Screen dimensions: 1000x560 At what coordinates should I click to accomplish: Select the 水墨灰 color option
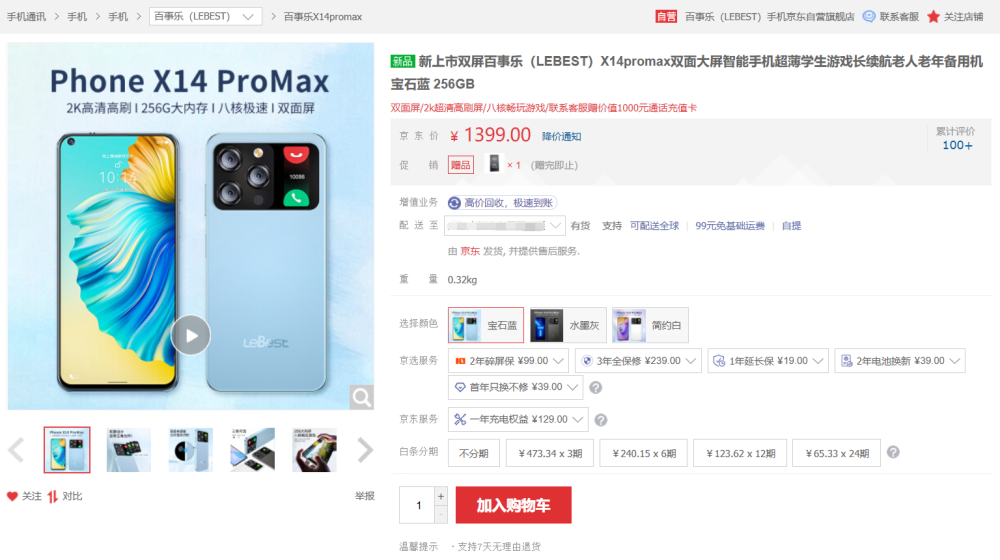click(568, 325)
